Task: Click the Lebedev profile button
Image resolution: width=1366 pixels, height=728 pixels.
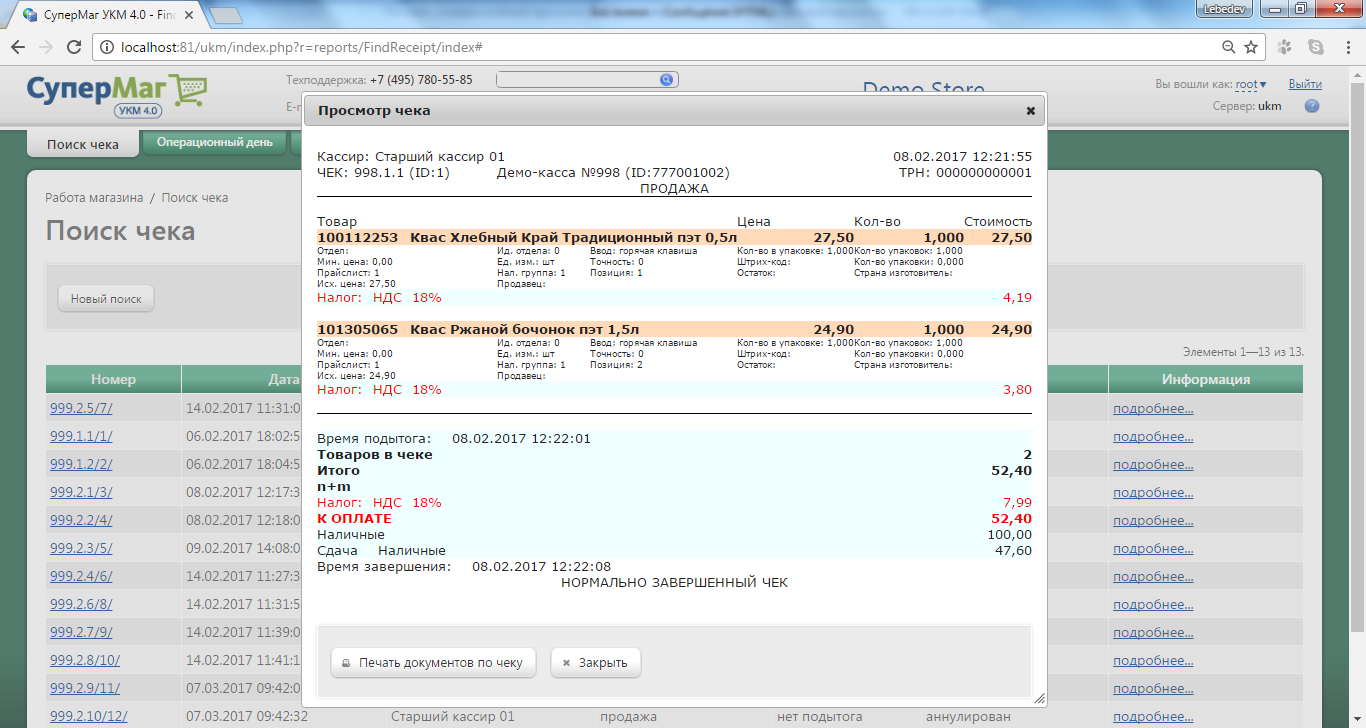Action: coord(1225,8)
